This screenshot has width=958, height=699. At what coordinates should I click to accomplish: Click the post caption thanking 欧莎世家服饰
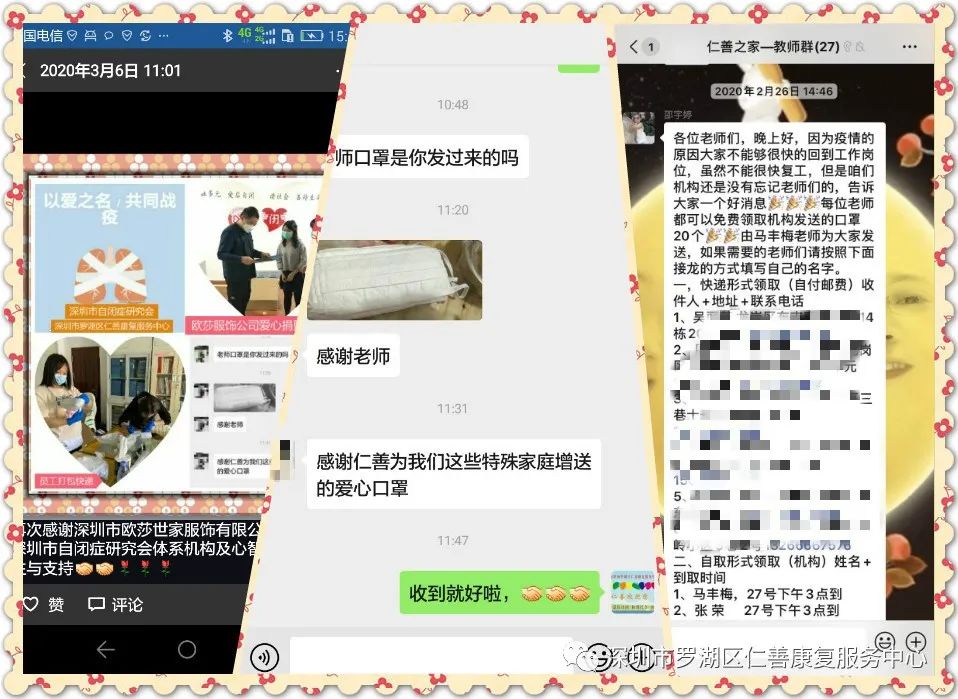[141, 548]
